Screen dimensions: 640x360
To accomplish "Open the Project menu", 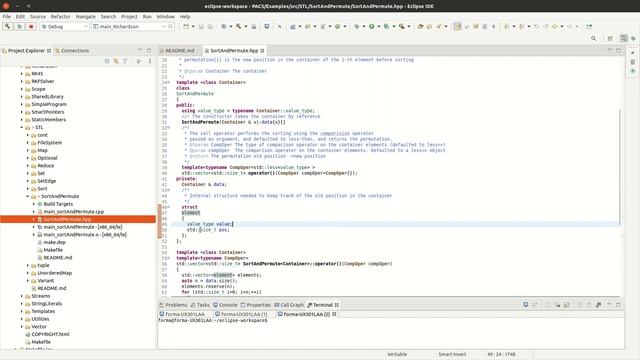I will (x=129, y=17).
